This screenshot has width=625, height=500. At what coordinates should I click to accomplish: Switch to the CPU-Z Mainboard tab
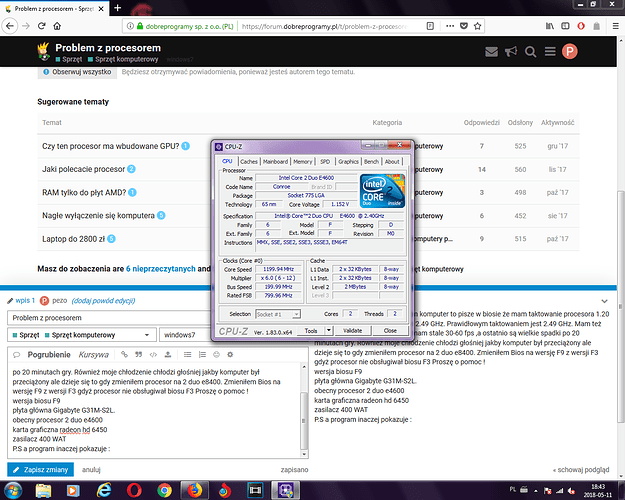[275, 161]
